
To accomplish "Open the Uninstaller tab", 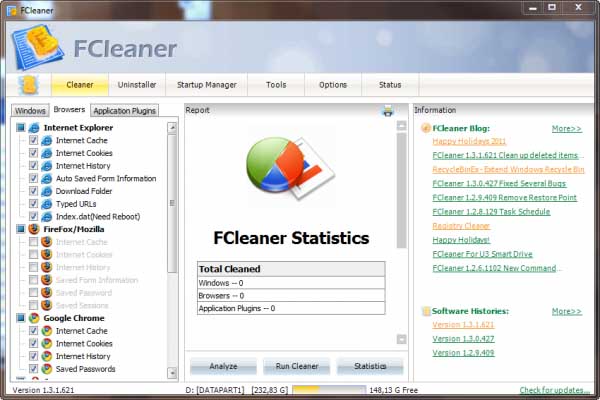I will tap(137, 85).
